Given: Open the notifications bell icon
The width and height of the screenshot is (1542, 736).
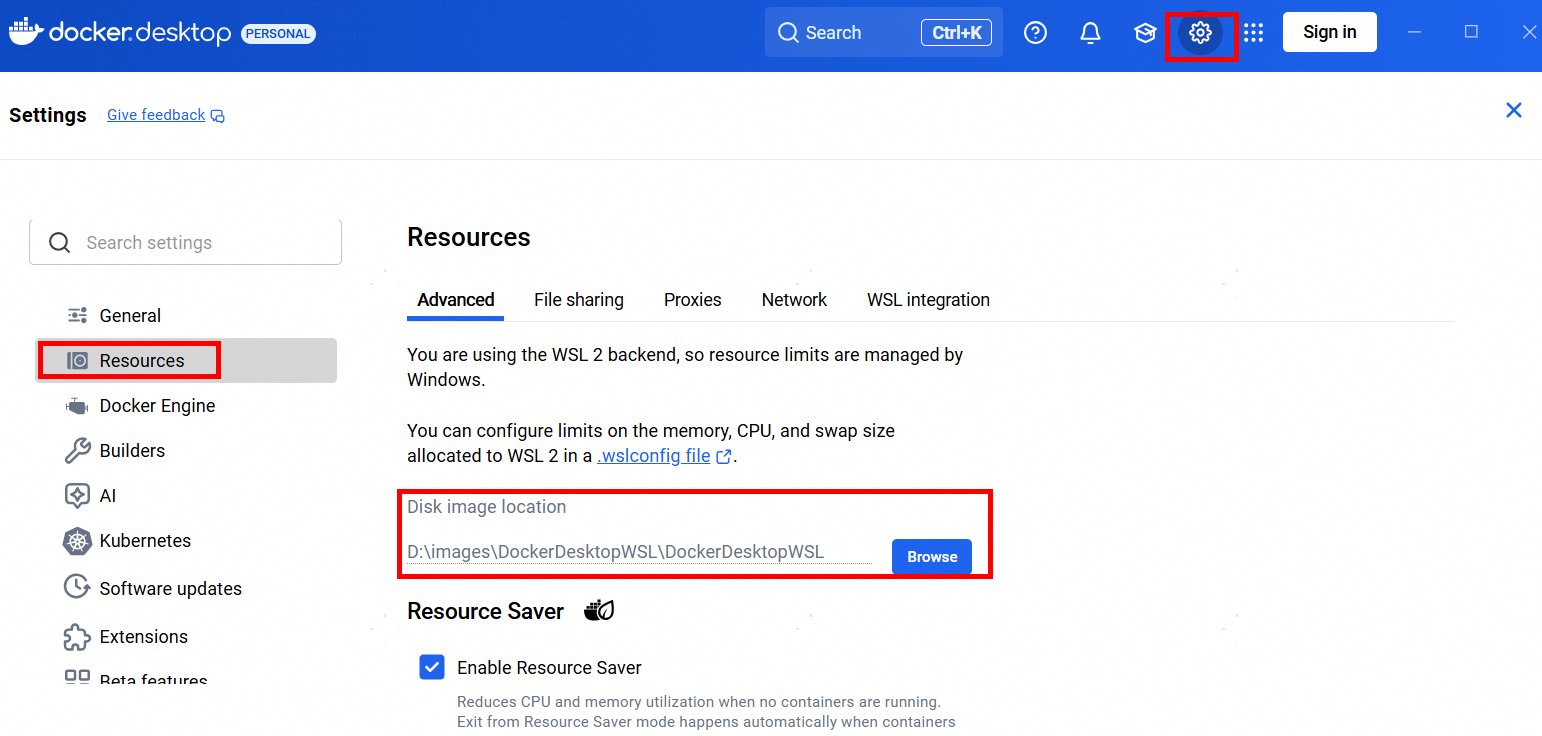Looking at the screenshot, I should pyautogui.click(x=1090, y=33).
